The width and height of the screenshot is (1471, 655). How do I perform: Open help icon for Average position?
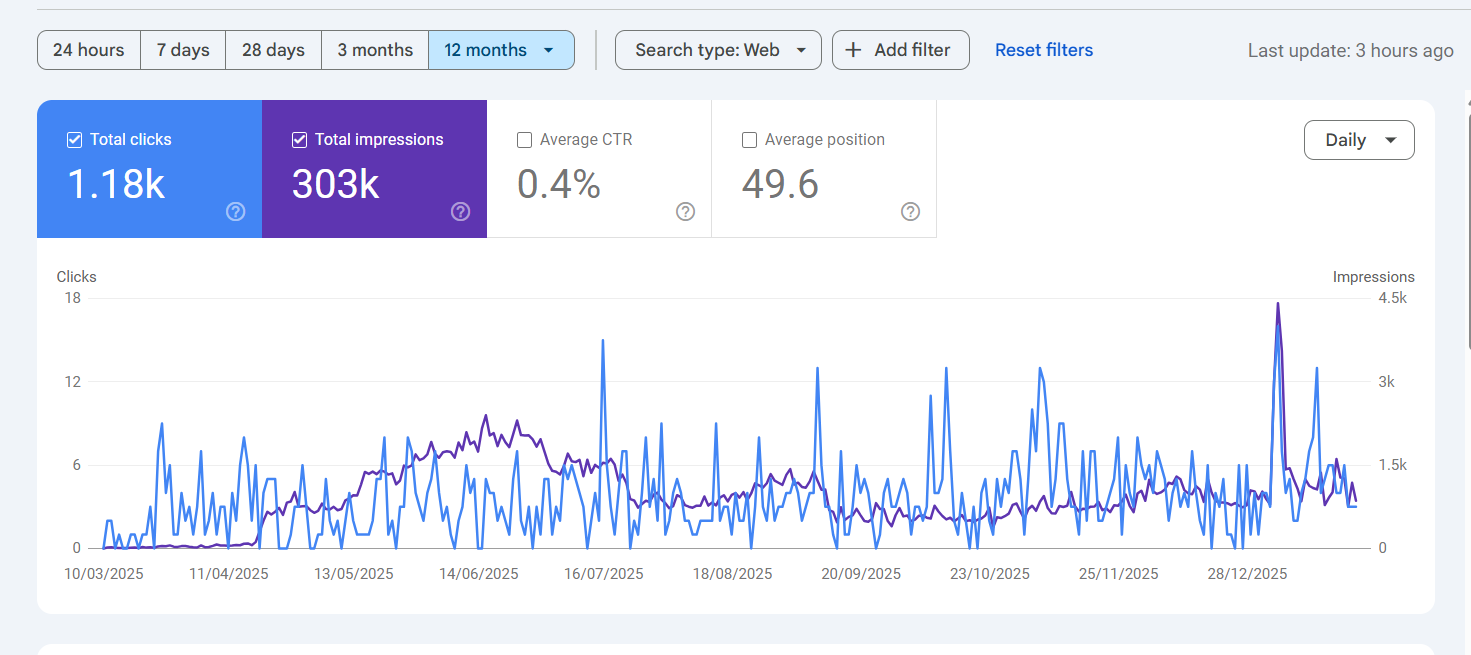tap(910, 211)
